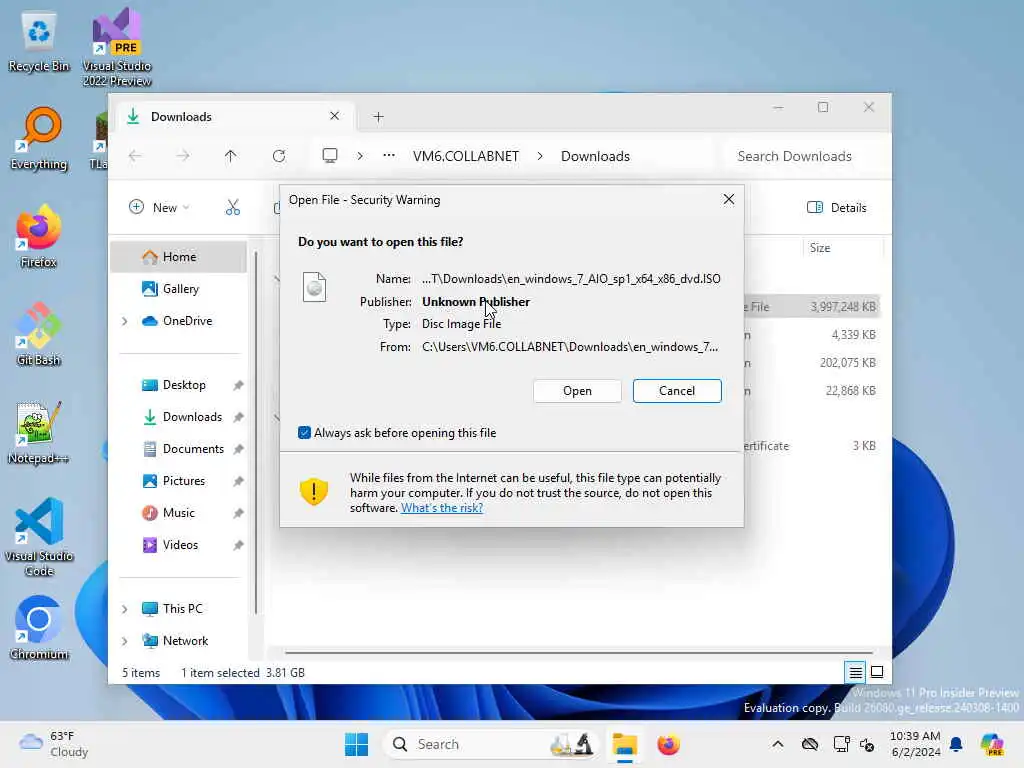
Task: Click the Cut scissors icon in Explorer toolbar
Action: click(x=232, y=208)
